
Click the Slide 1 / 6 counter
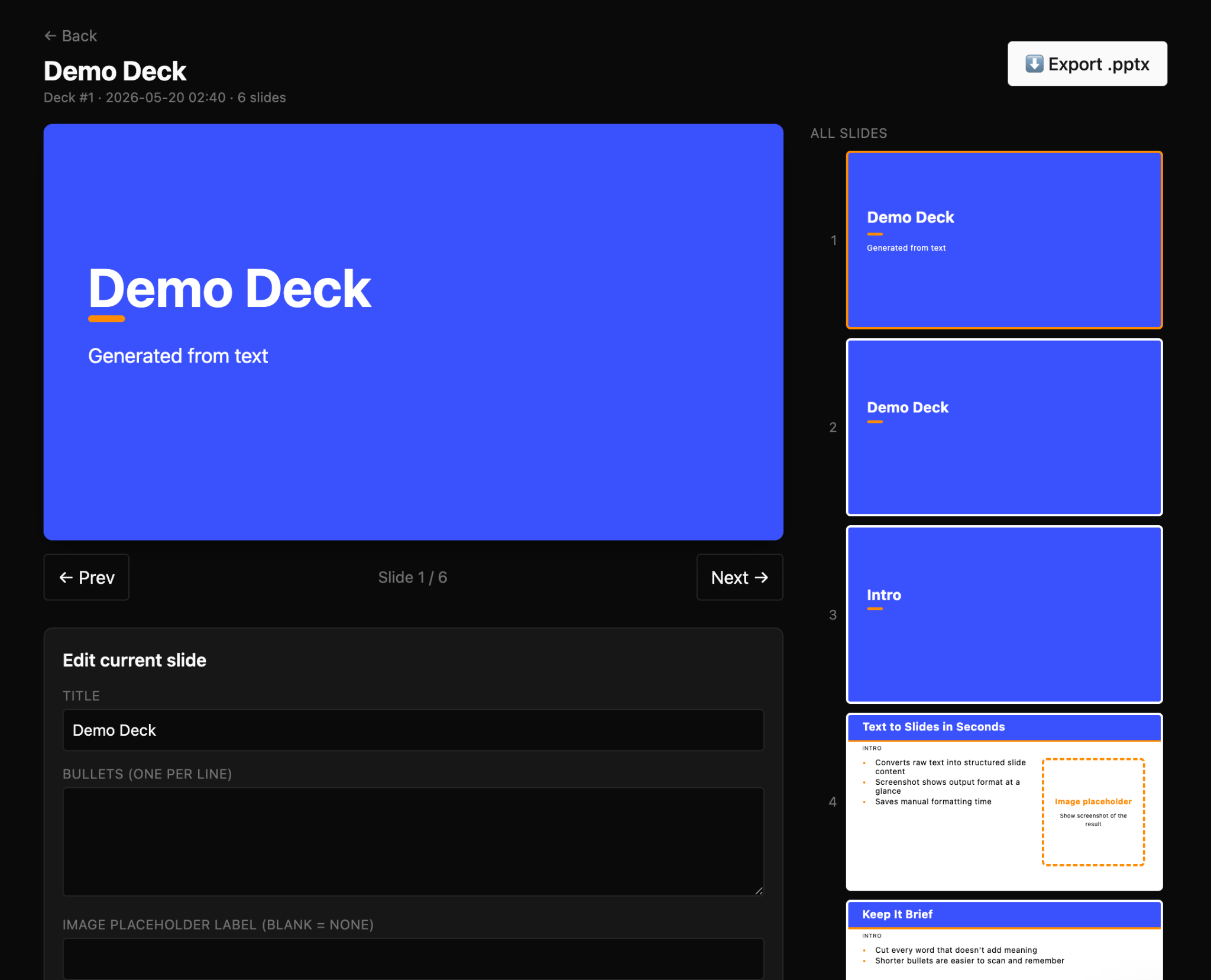point(413,577)
